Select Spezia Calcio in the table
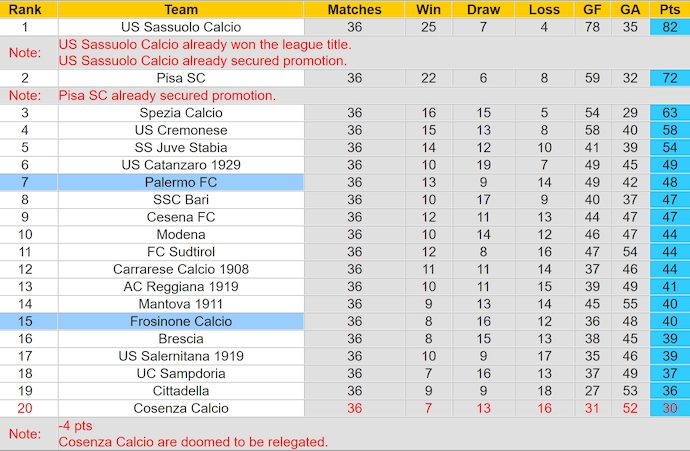The width and height of the screenshot is (690, 451). click(181, 113)
